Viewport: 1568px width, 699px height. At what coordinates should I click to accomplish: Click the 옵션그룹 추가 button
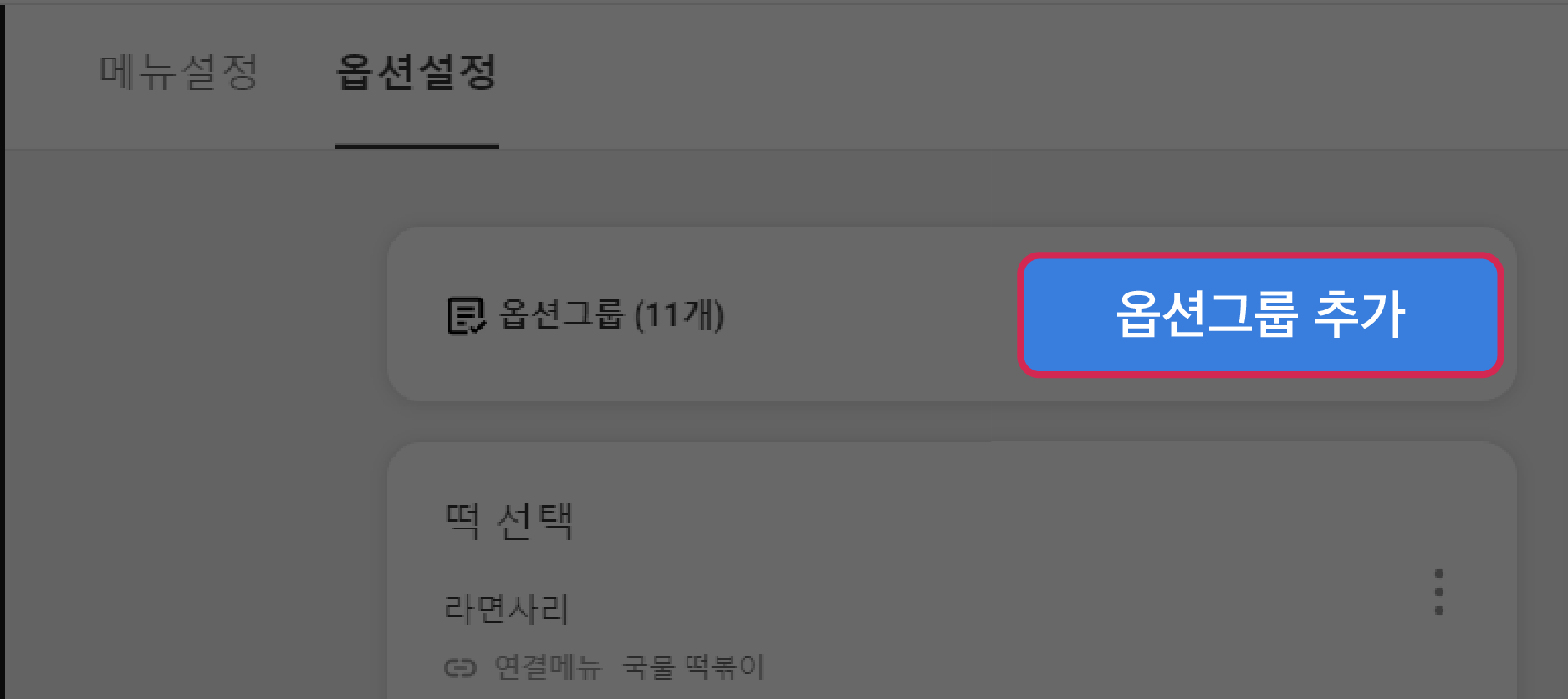[x=1260, y=314]
